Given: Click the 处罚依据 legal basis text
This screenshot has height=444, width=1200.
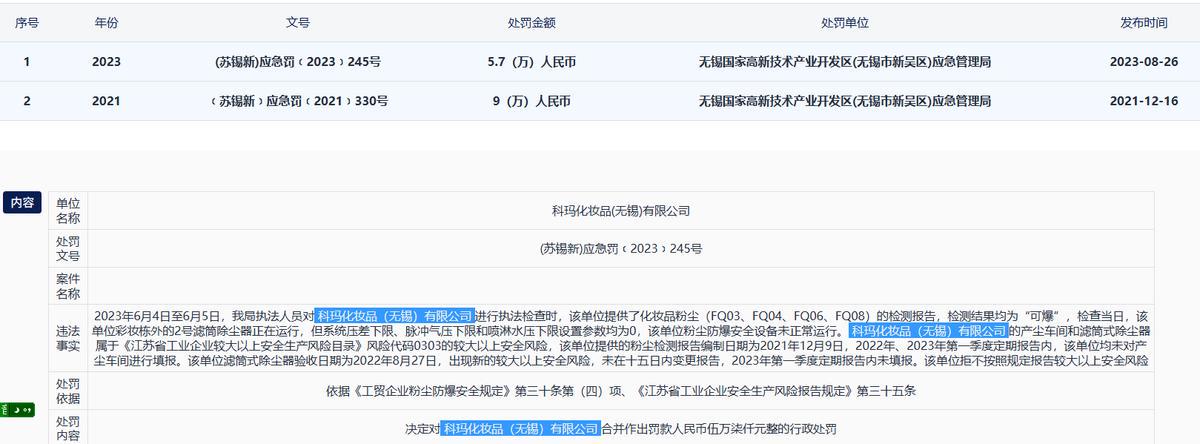Looking at the screenshot, I should coord(621,391).
